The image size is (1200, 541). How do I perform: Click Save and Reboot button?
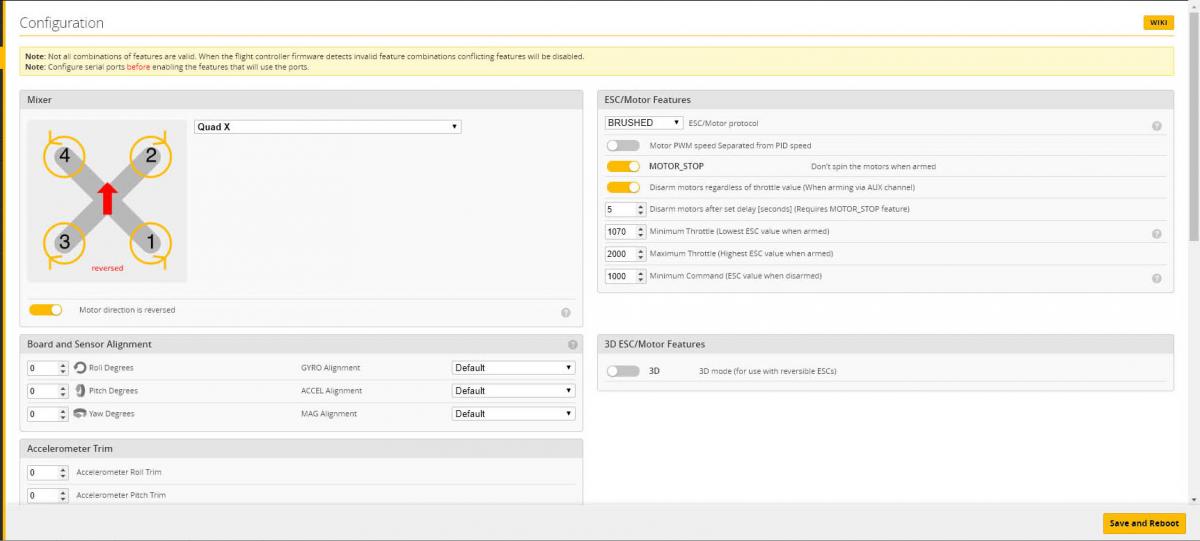click(1143, 523)
